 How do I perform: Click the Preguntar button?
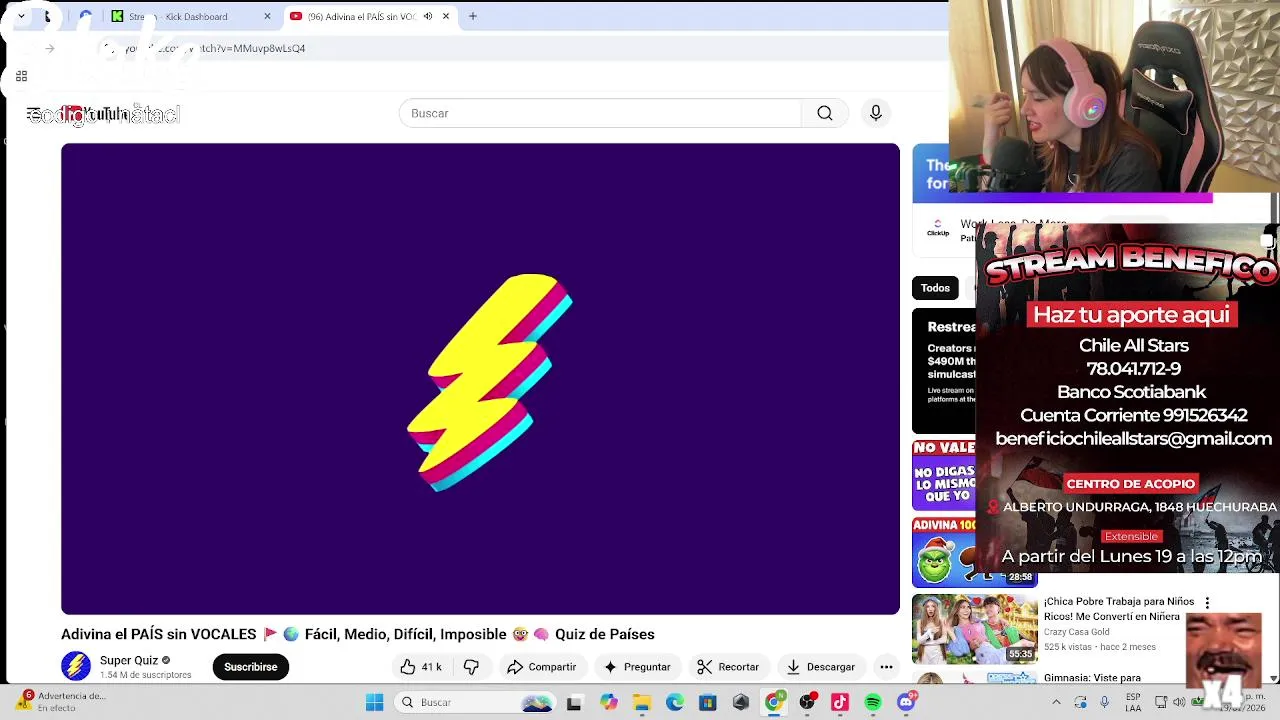point(637,667)
